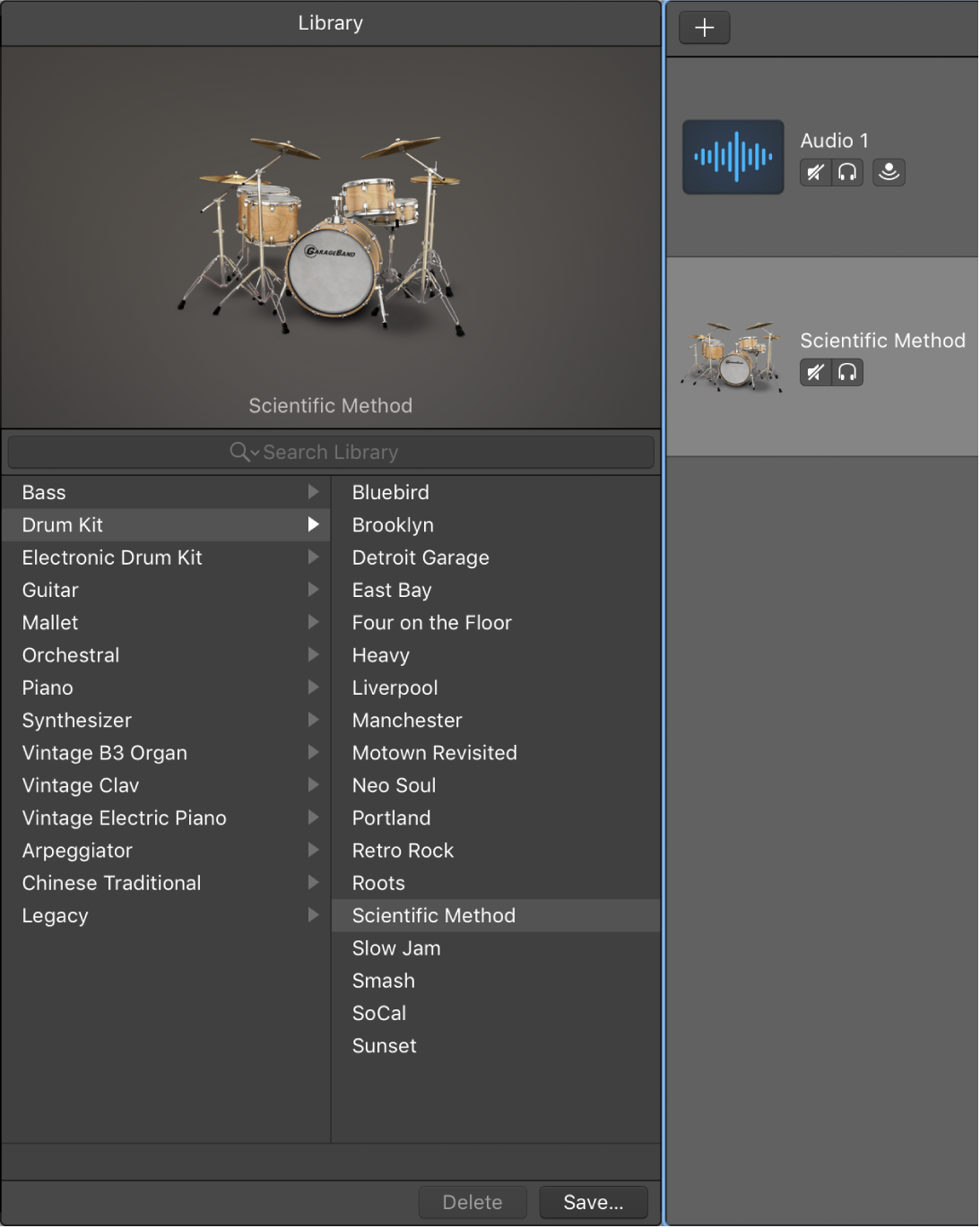Image resolution: width=980 pixels, height=1228 pixels.
Task: Click the Save button
Action: click(592, 1202)
